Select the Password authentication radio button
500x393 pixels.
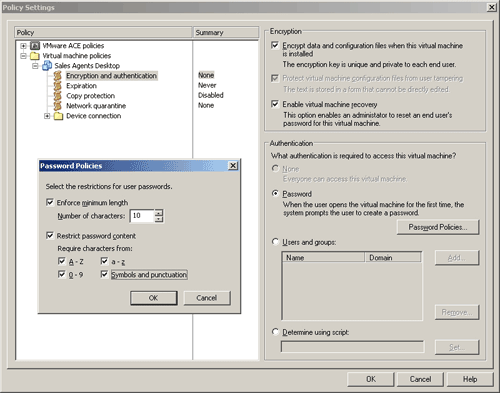click(275, 193)
